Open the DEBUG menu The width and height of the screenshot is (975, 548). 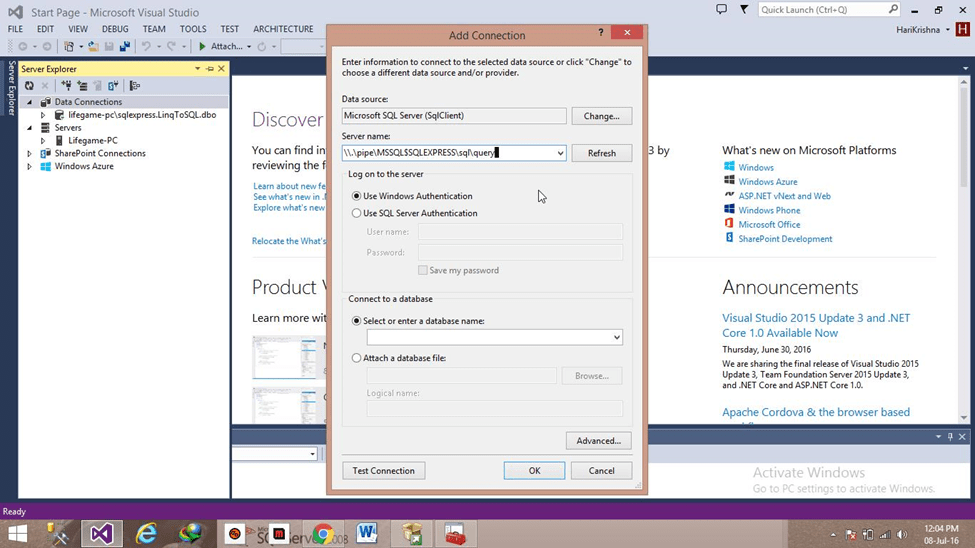point(115,29)
